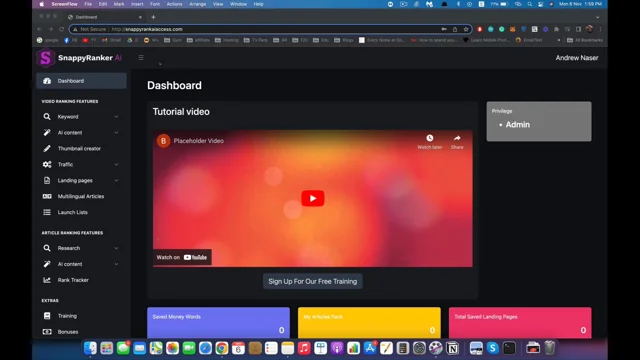Click the Placeholder Video title text
The image size is (640, 360).
pyautogui.click(x=198, y=141)
